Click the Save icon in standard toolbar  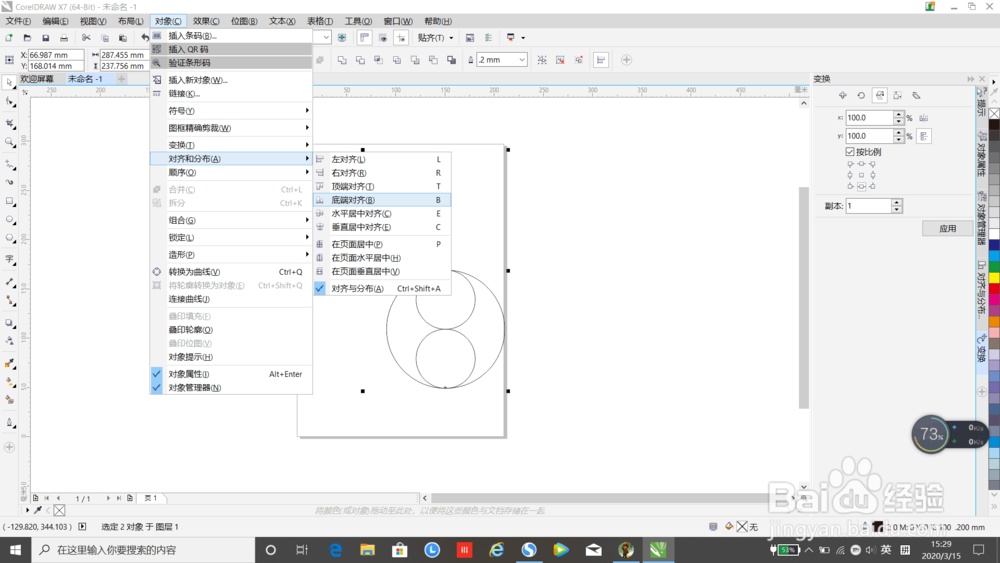click(x=45, y=38)
